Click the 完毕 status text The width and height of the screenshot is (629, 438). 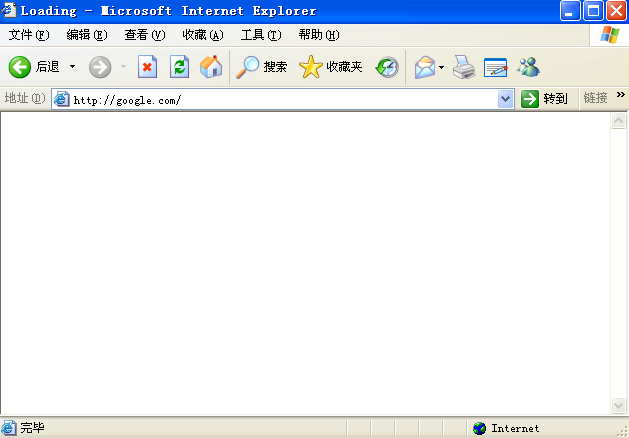(x=32, y=428)
